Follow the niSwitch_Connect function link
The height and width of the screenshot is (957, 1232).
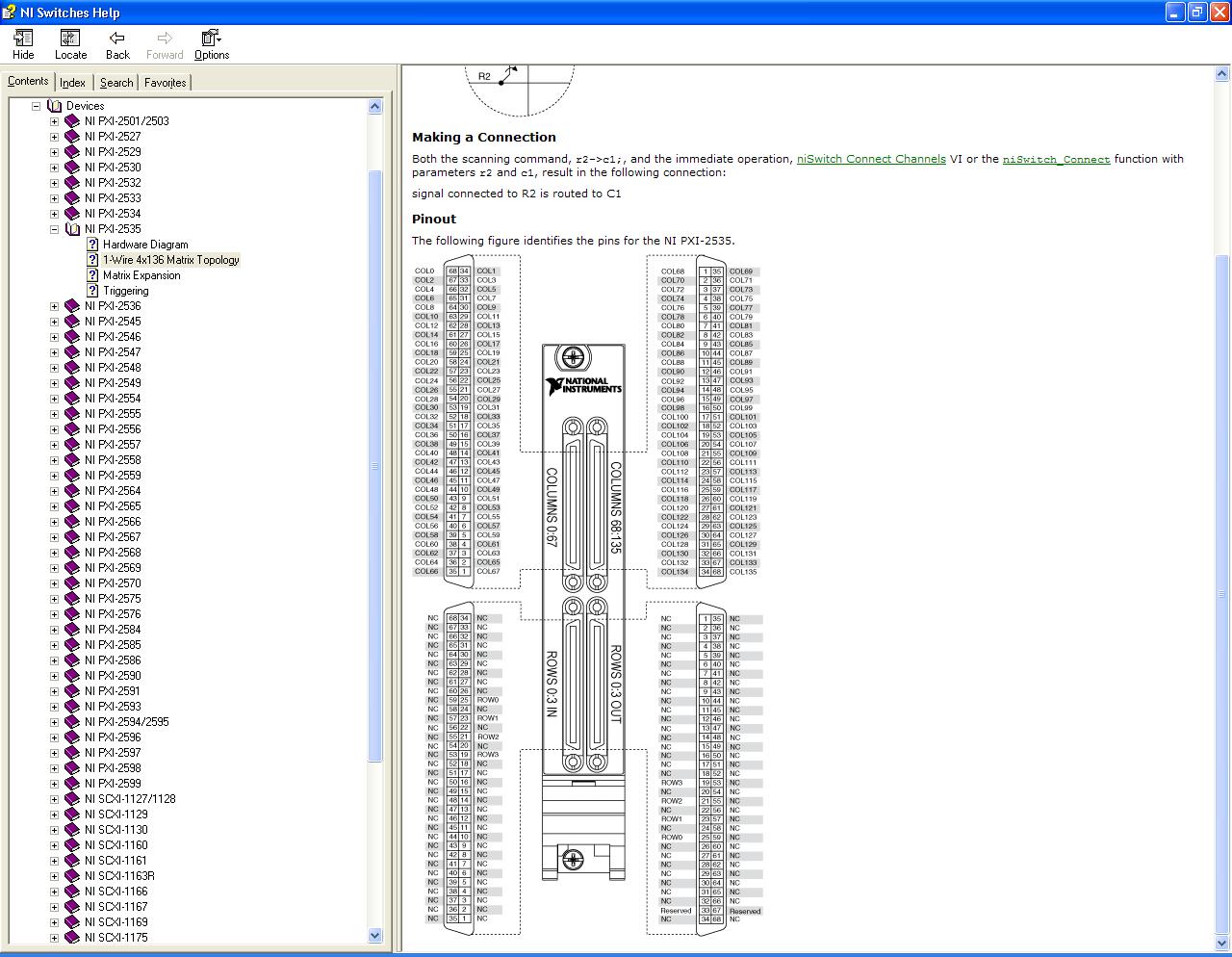click(1056, 160)
